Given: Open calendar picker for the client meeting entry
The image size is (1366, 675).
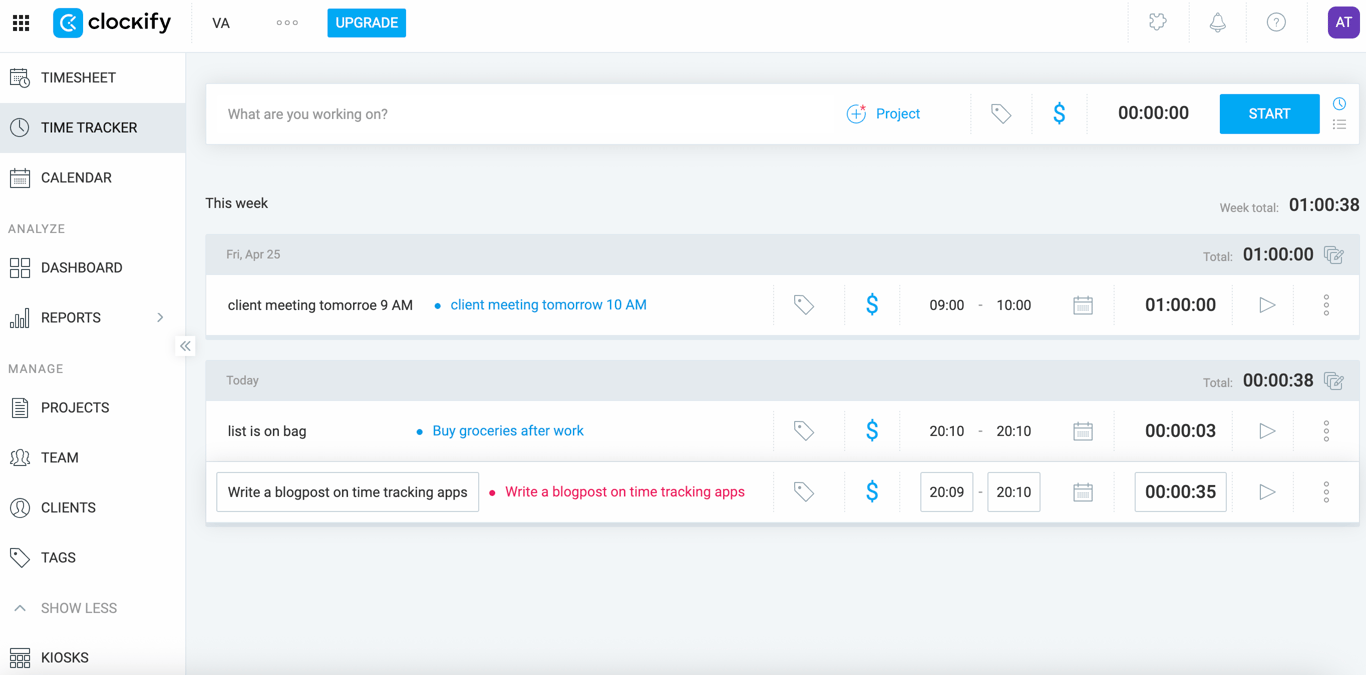Looking at the screenshot, I should click(x=1083, y=305).
